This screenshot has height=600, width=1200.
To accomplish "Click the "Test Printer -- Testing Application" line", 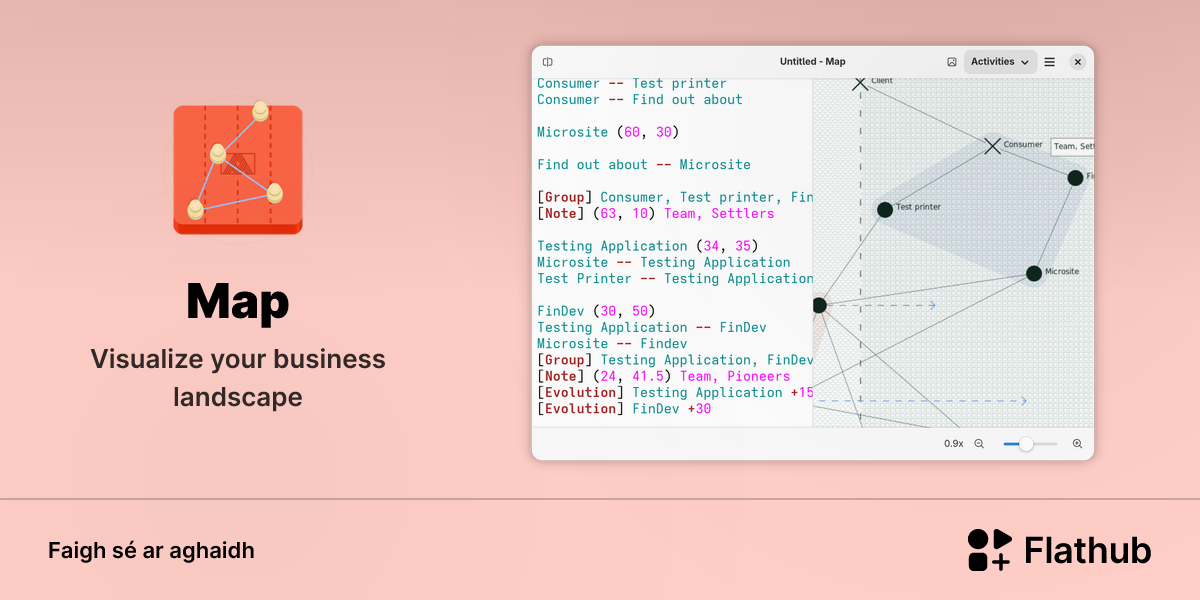I will (x=675, y=279).
